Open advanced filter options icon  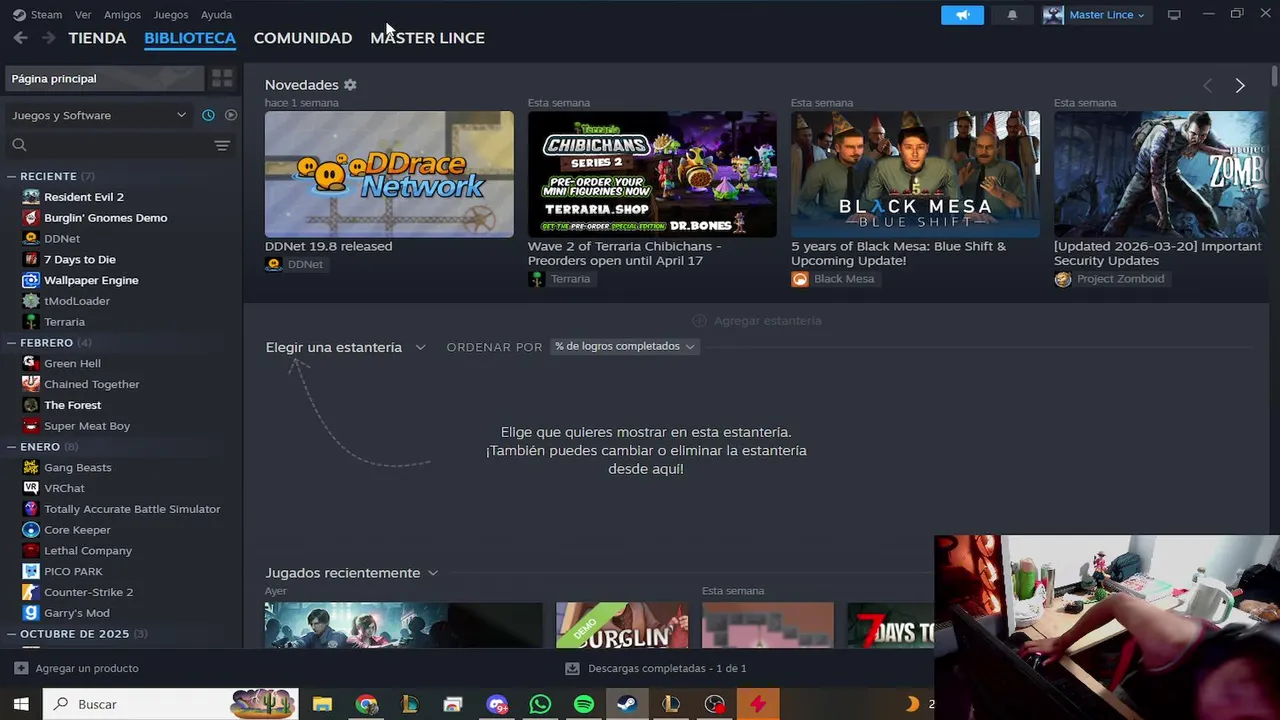222,146
